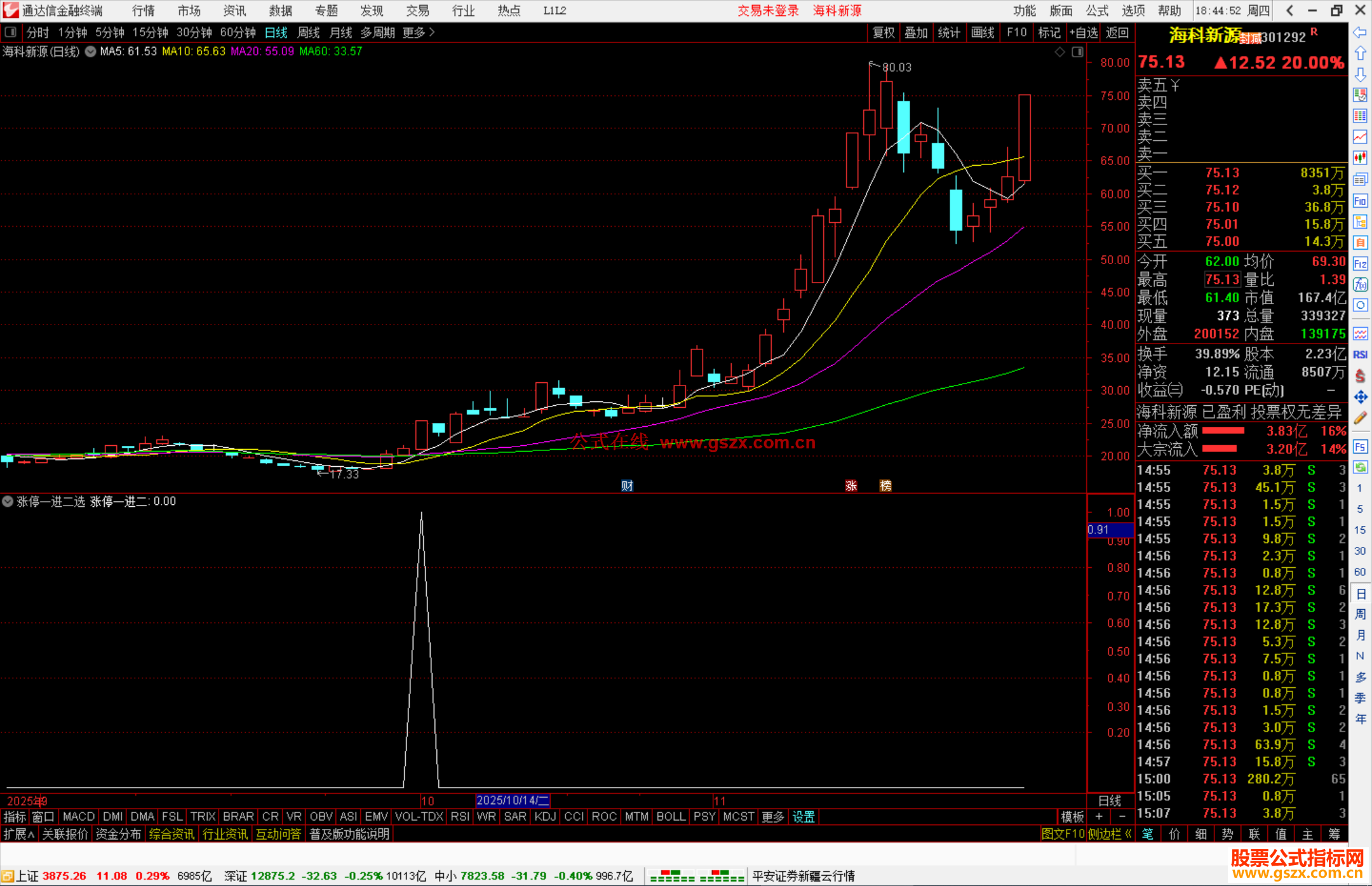Viewport: 1372px width, 886px height.
Task: Click the candlestick chart sidebar icon
Action: 1360,158
